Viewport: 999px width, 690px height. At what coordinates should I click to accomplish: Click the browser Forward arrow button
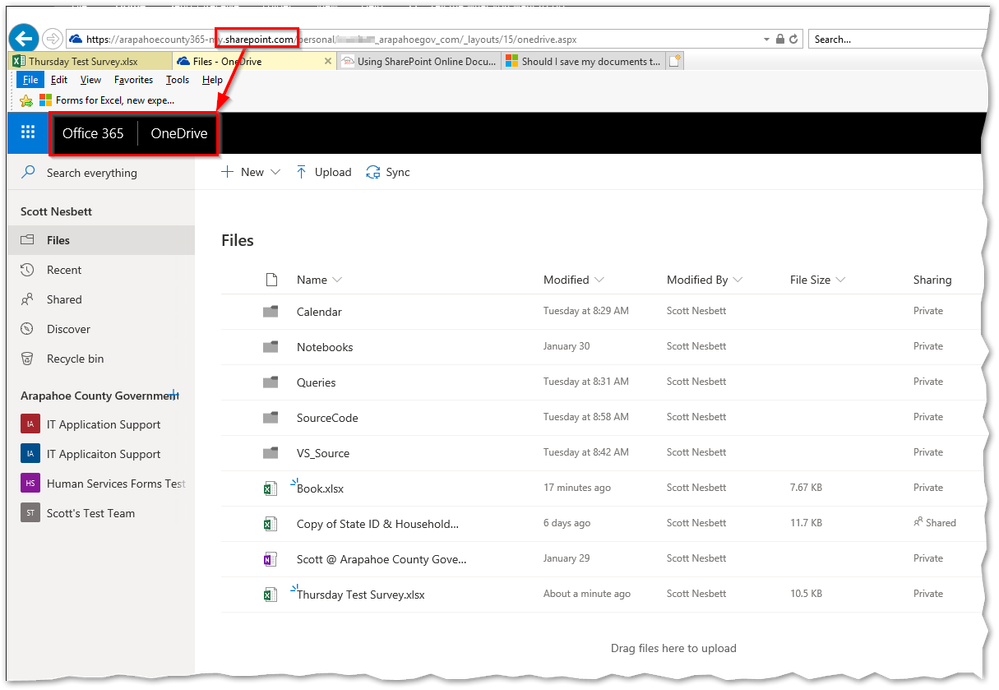(x=53, y=40)
